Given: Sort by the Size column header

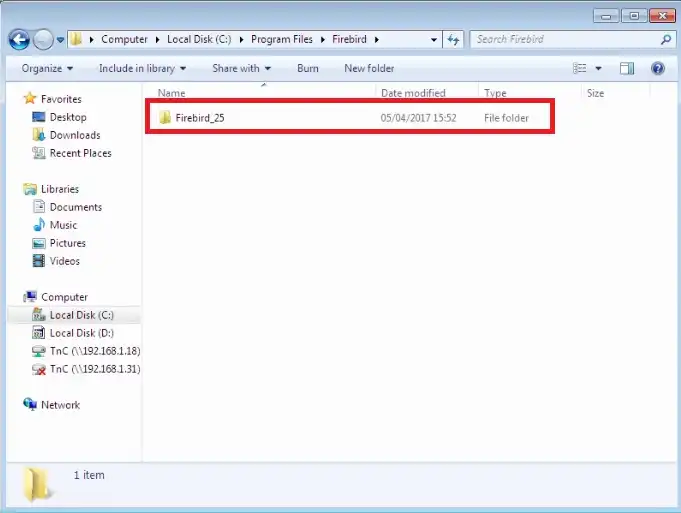Looking at the screenshot, I should point(595,93).
